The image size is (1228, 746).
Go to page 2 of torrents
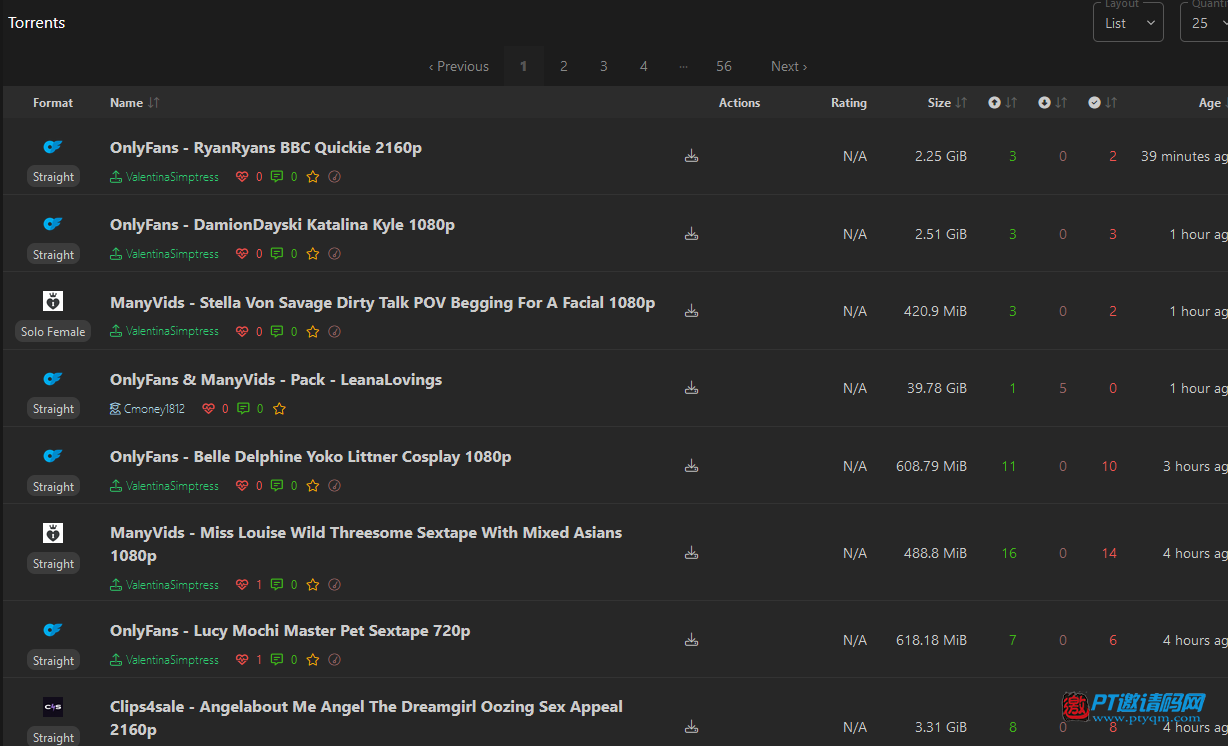(564, 66)
